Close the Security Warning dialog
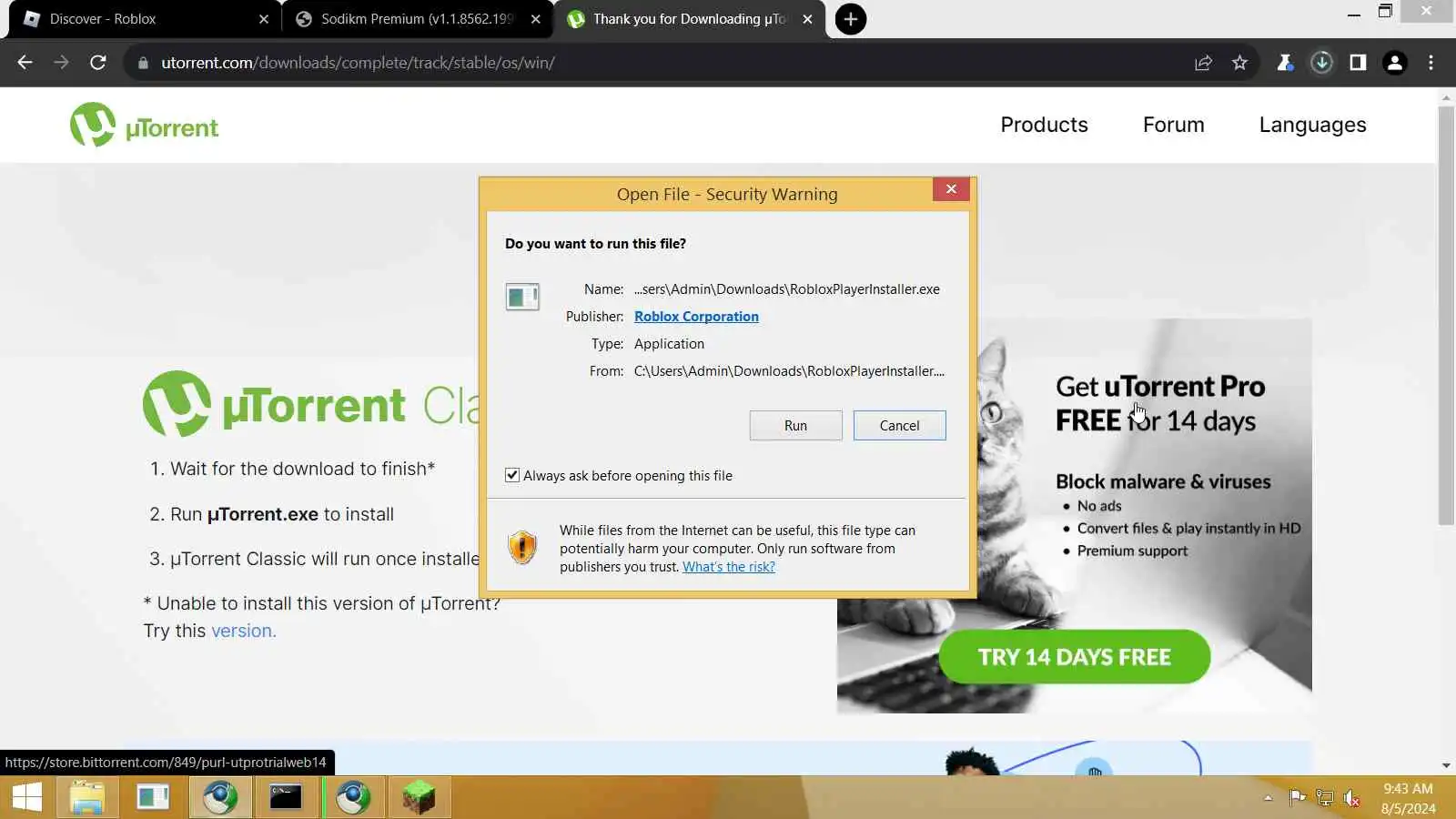 [x=951, y=189]
